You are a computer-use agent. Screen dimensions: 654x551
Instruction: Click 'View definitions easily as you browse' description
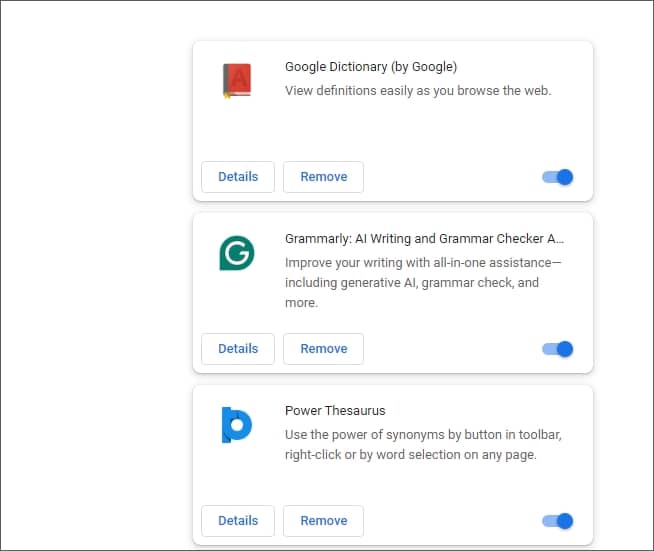tap(418, 91)
